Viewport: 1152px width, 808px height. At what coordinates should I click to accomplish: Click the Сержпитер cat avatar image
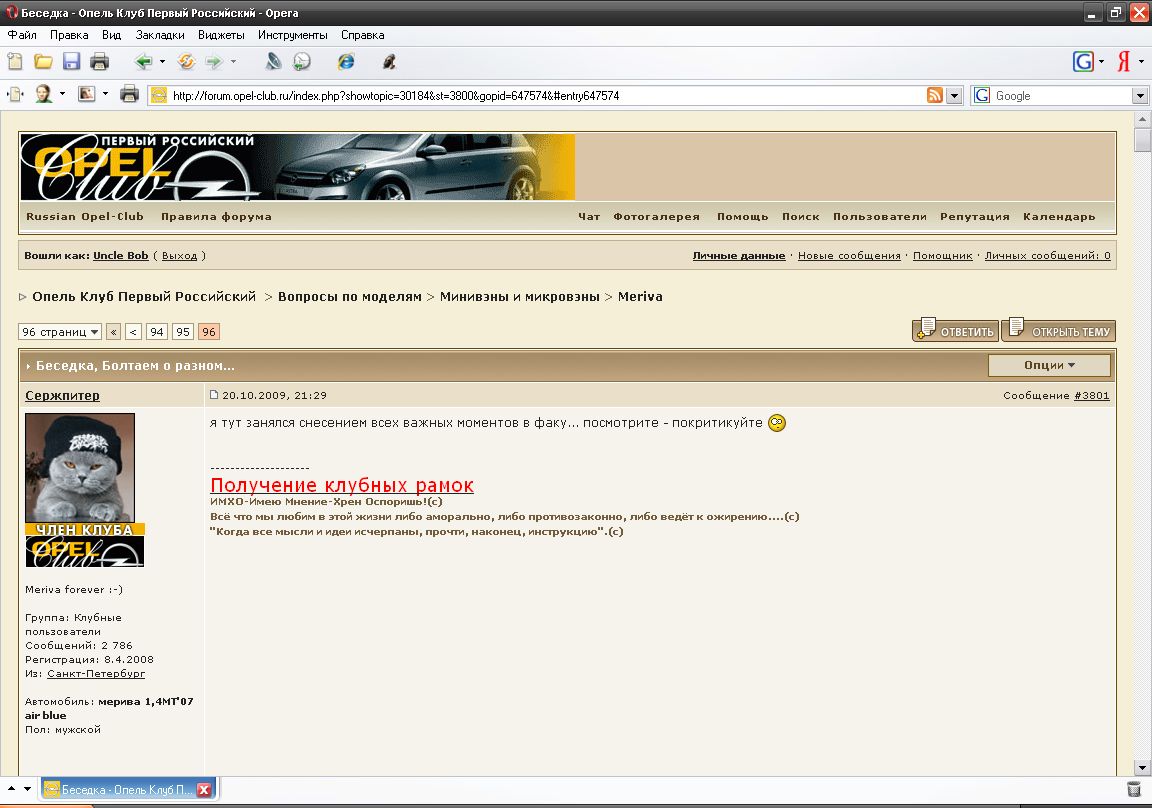[80, 467]
